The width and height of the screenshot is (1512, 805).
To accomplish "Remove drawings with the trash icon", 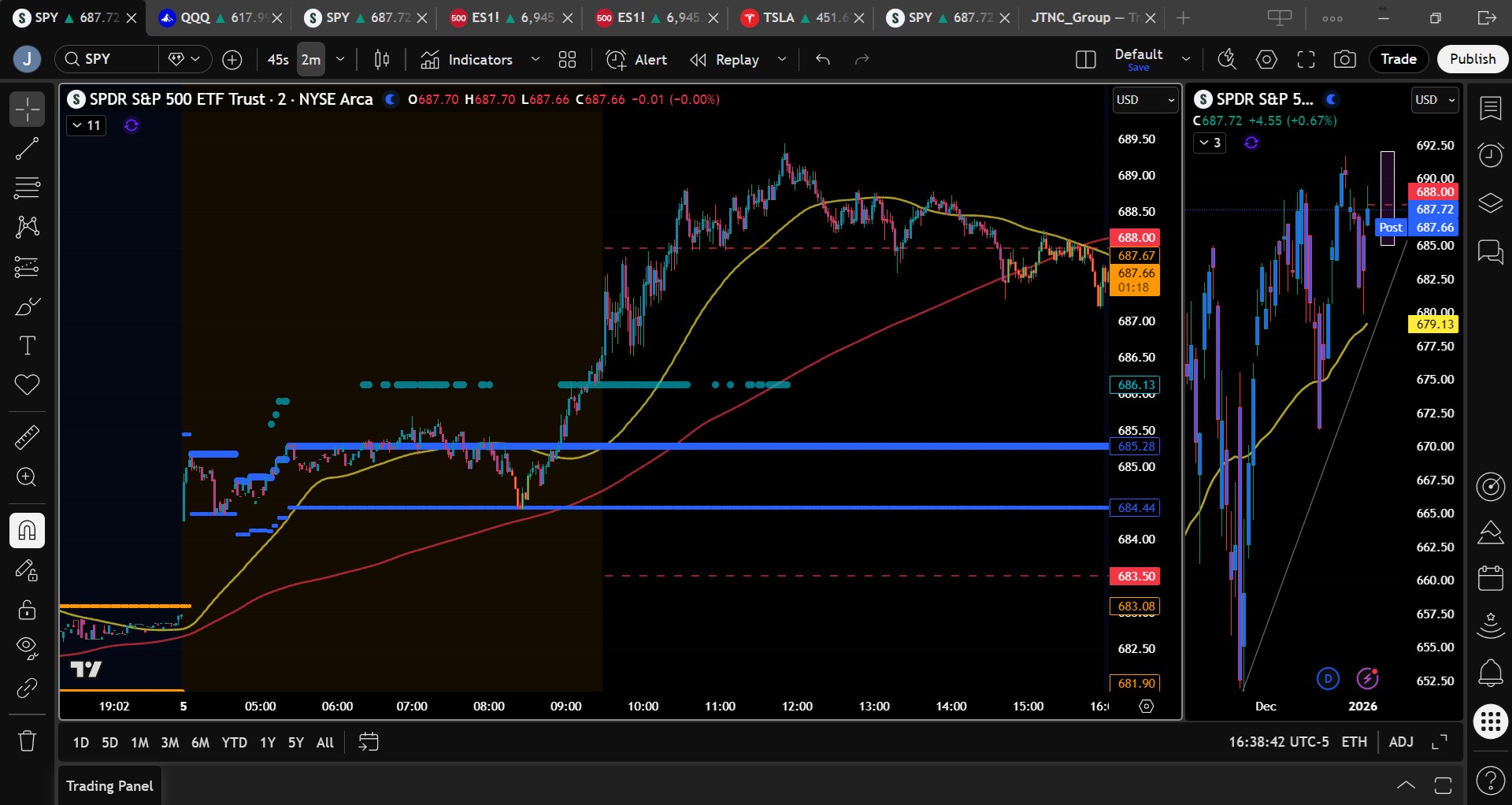I will click(27, 740).
